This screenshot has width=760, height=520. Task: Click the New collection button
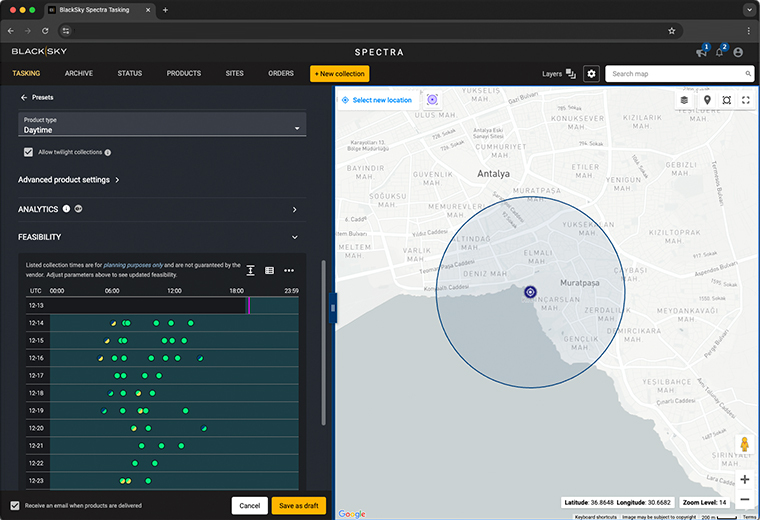click(340, 74)
